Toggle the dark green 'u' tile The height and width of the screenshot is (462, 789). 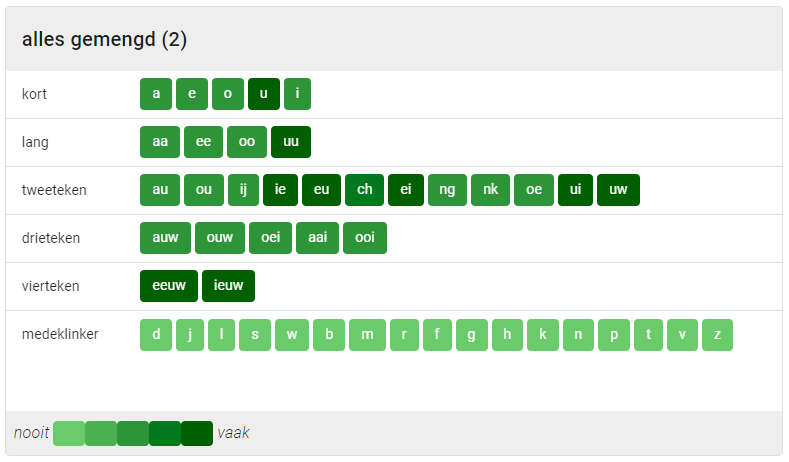[x=263, y=94]
